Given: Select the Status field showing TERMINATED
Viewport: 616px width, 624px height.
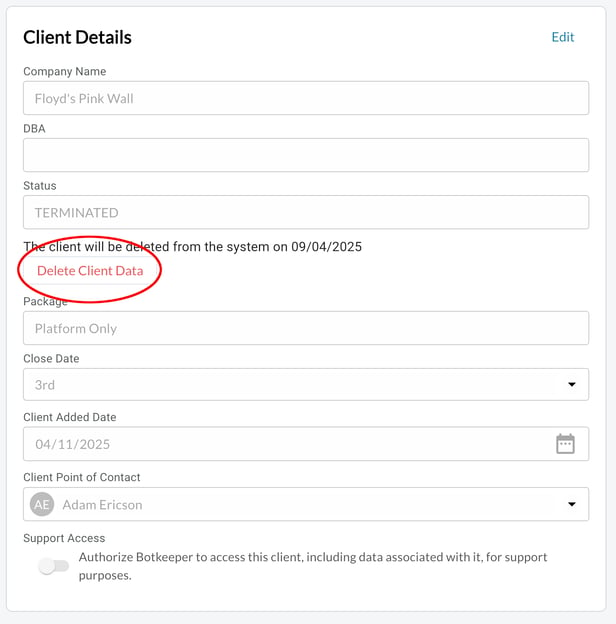Looking at the screenshot, I should pyautogui.click(x=306, y=212).
